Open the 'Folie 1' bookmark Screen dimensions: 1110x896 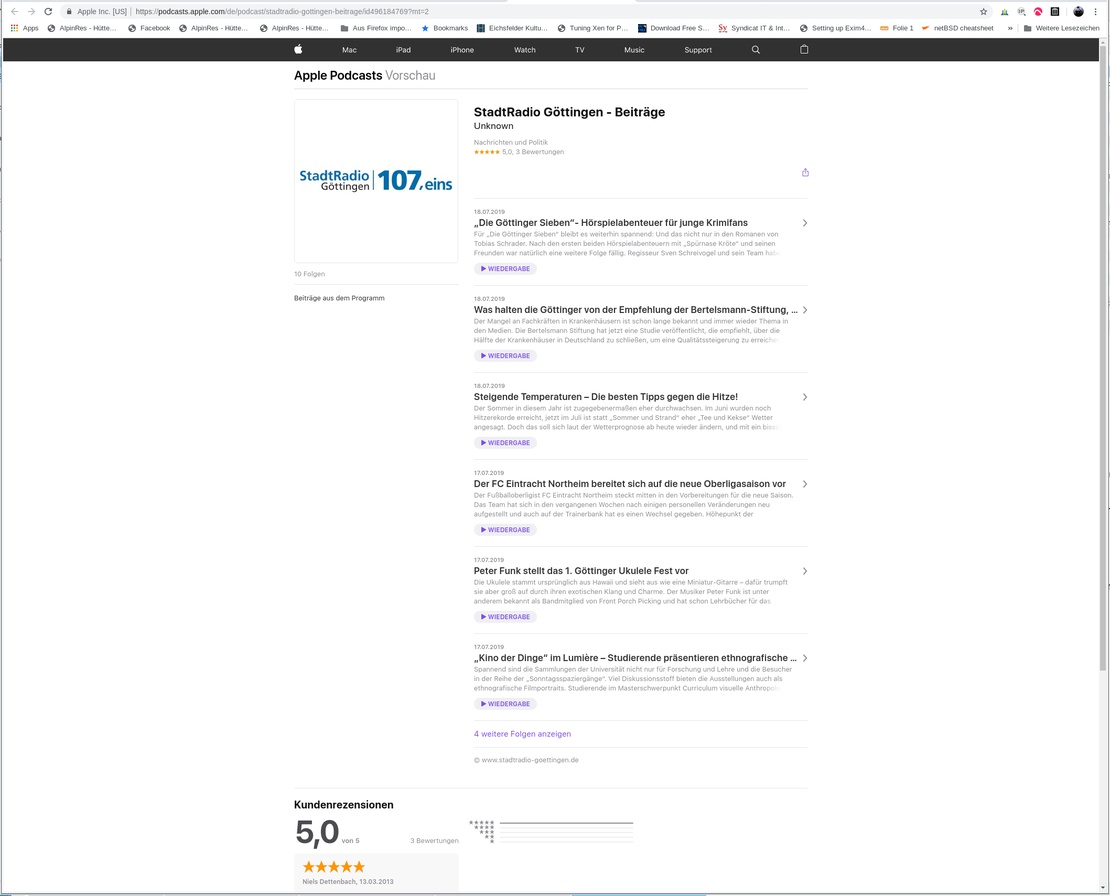click(896, 28)
